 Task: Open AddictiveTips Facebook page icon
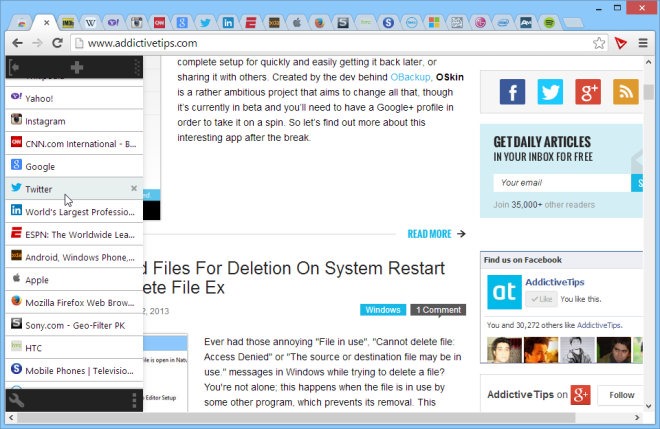512,91
